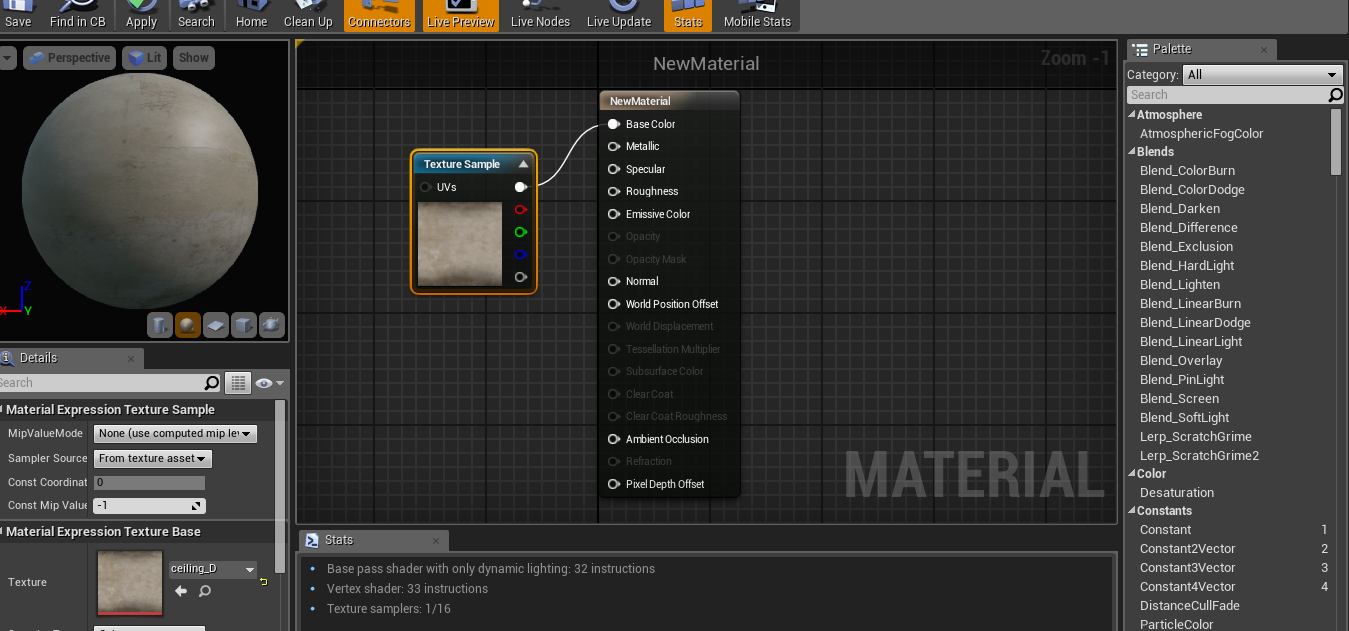
Task: Click the ceiling_D texture thumbnail in Details
Action: (130, 583)
